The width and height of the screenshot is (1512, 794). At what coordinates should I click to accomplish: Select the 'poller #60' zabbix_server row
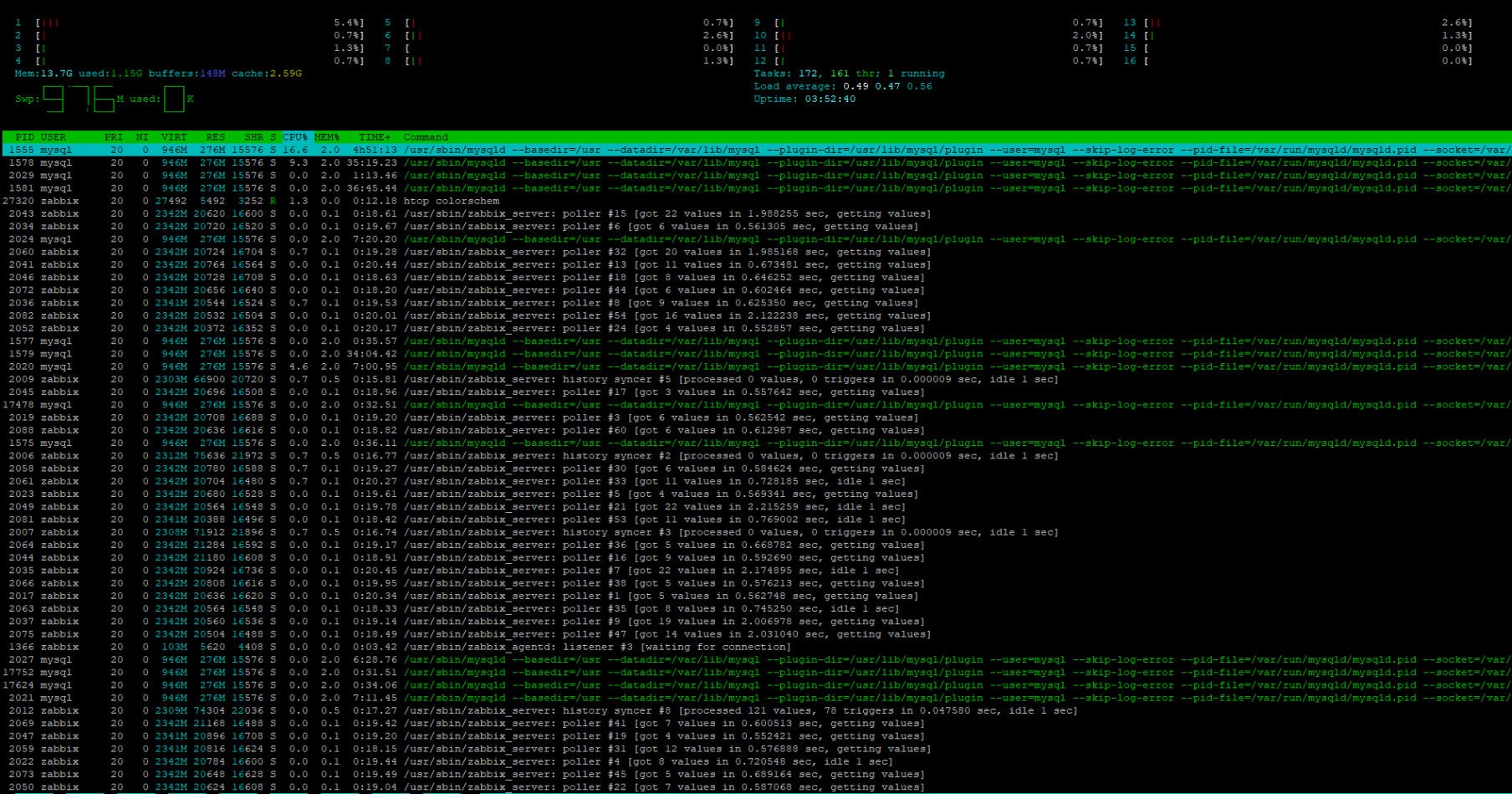[756, 430]
